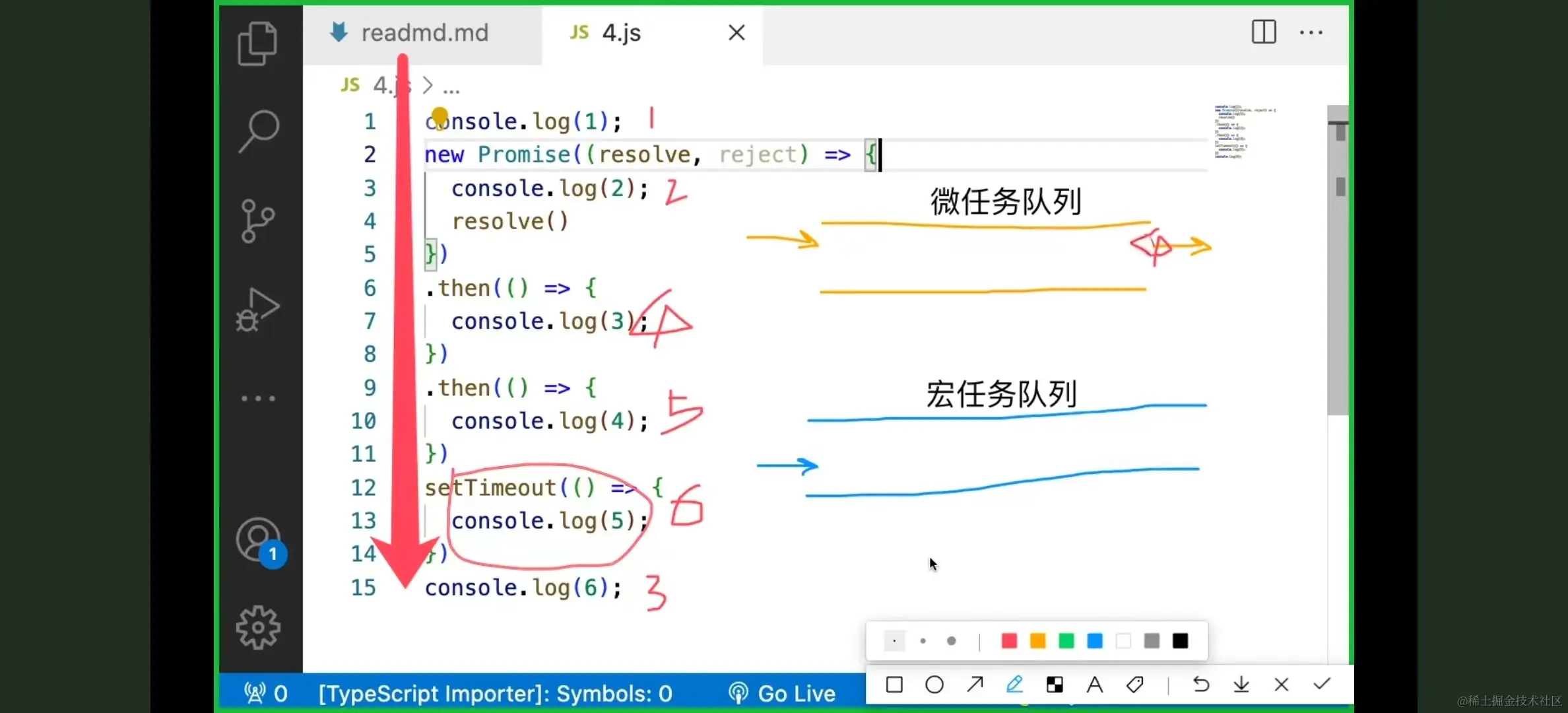Viewport: 1568px width, 713px height.
Task: Open the Explorer files icon in activity bar
Action: [257, 44]
